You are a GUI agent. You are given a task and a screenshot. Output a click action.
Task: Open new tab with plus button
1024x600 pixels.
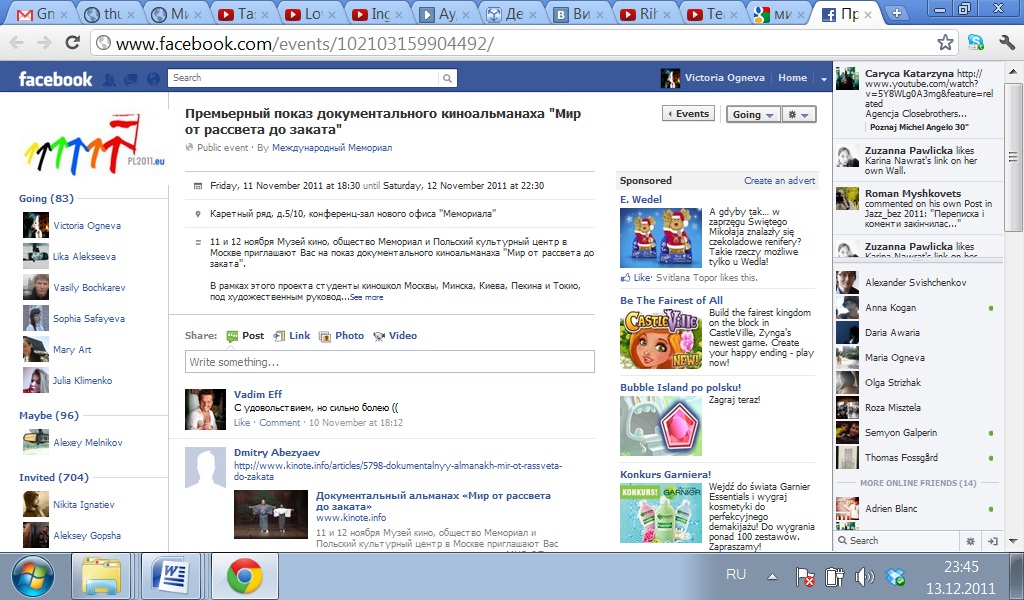(x=897, y=13)
